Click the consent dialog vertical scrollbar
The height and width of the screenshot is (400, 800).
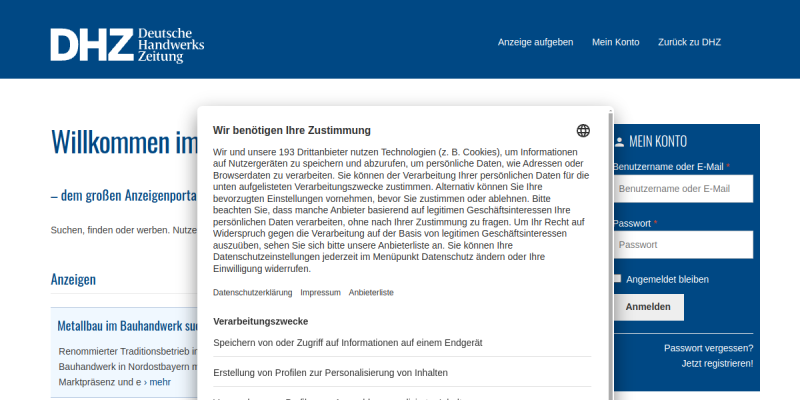pos(611,255)
